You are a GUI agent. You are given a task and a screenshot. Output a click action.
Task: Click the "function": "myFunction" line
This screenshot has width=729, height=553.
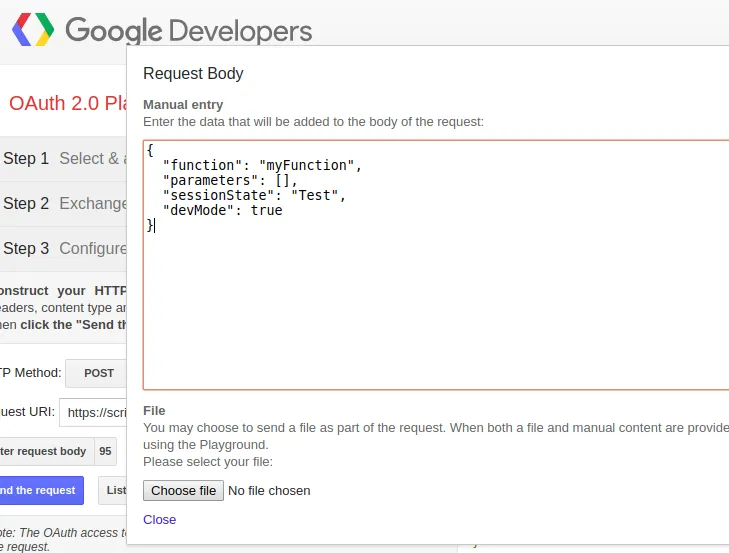262,165
